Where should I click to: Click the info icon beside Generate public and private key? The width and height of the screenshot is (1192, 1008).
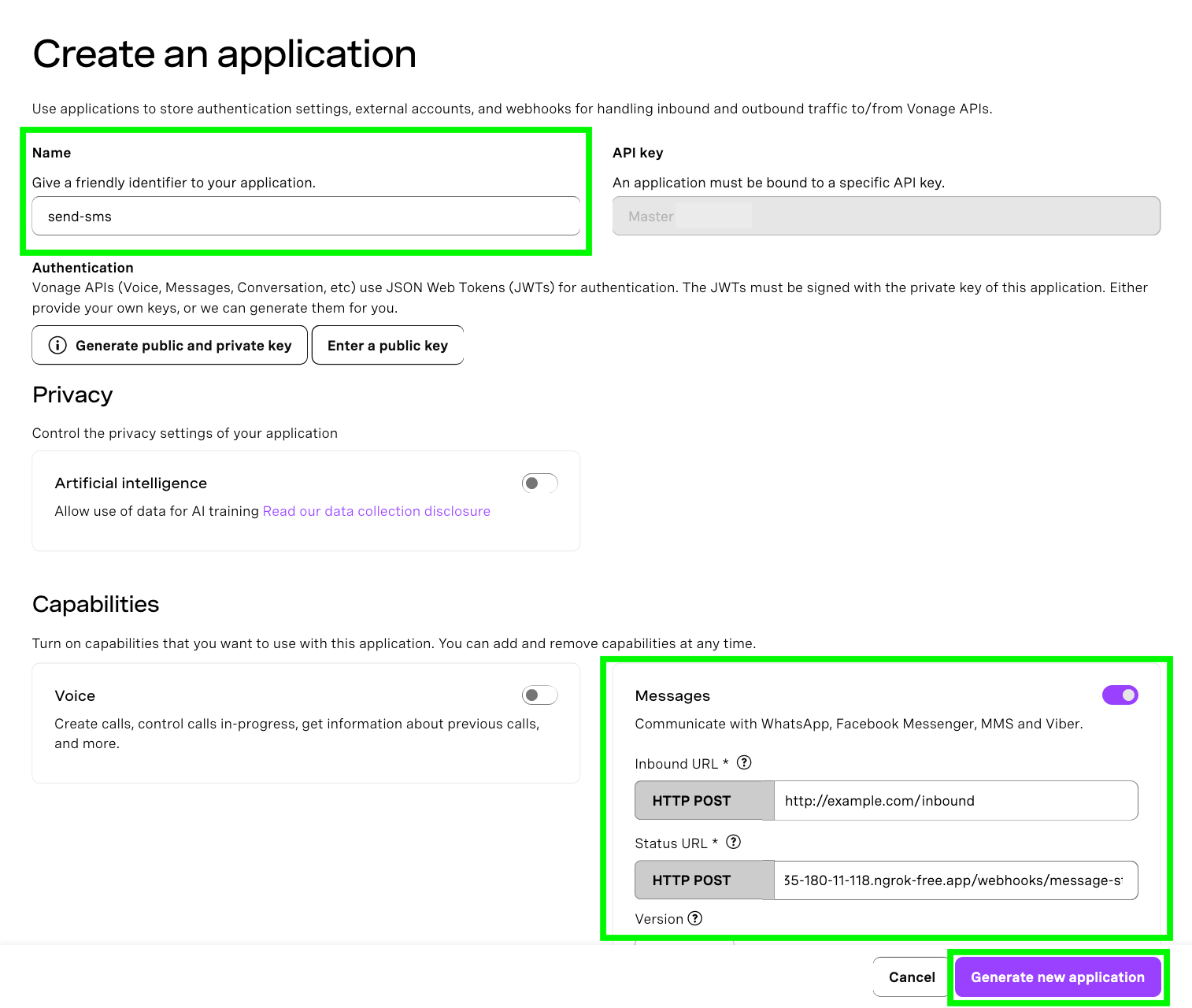[57, 345]
